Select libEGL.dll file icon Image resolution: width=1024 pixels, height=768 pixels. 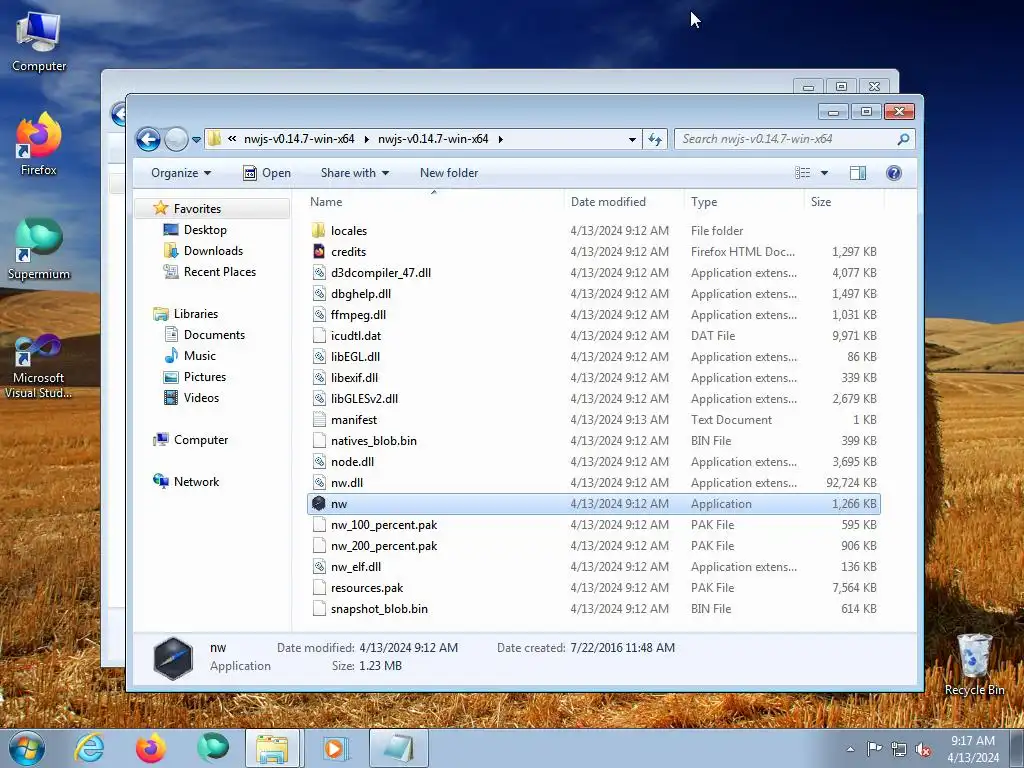[x=319, y=357]
